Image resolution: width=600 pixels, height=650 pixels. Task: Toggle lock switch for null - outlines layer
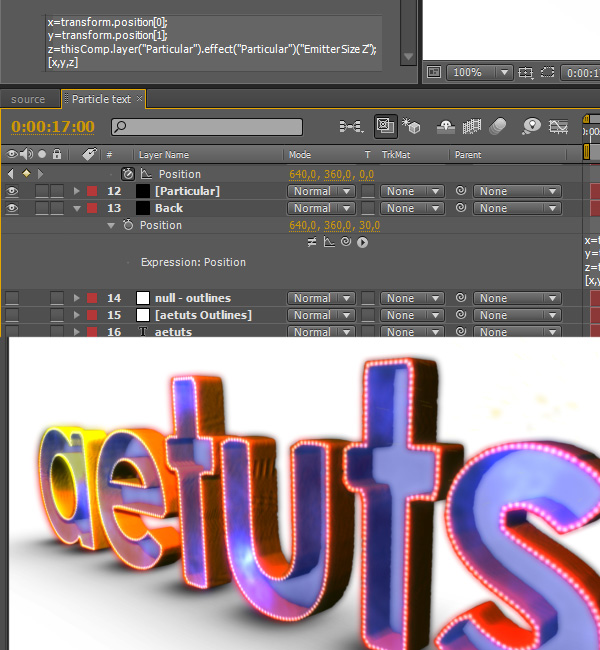point(57,298)
